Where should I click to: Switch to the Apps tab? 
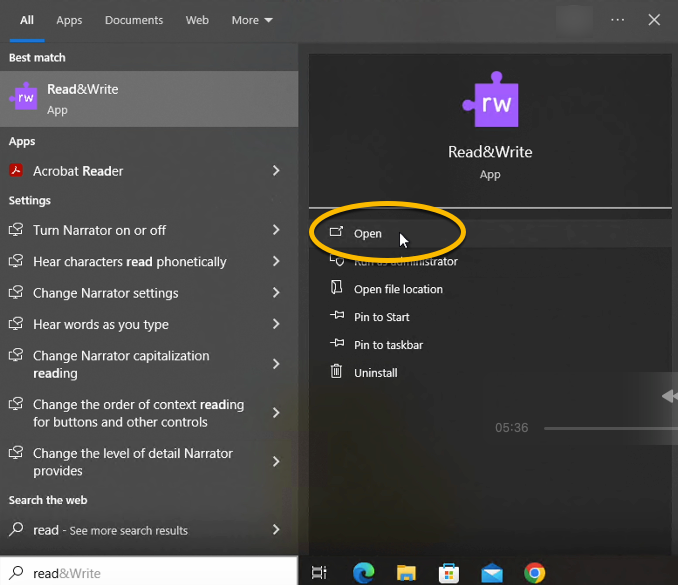click(69, 20)
